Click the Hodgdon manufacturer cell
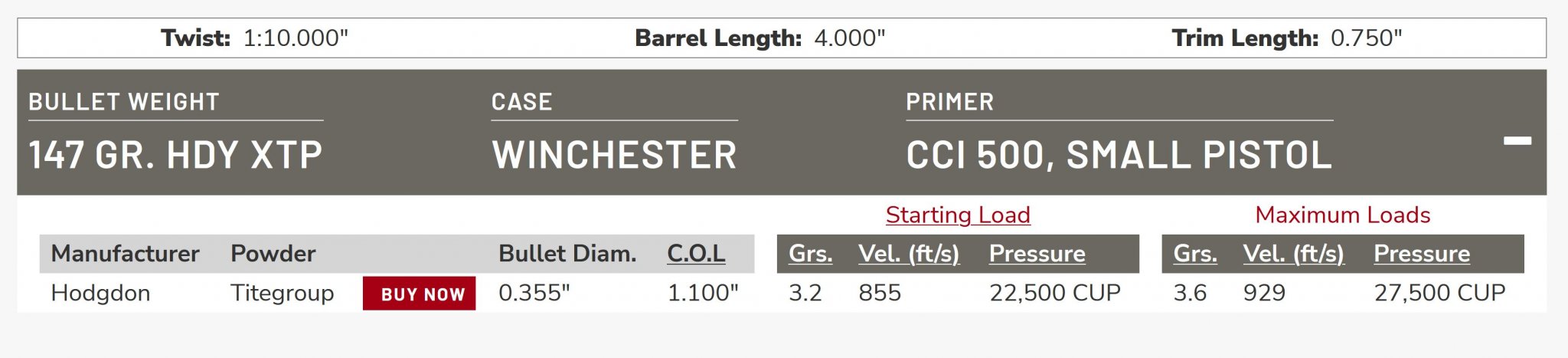The height and width of the screenshot is (358, 1568). coord(100,293)
